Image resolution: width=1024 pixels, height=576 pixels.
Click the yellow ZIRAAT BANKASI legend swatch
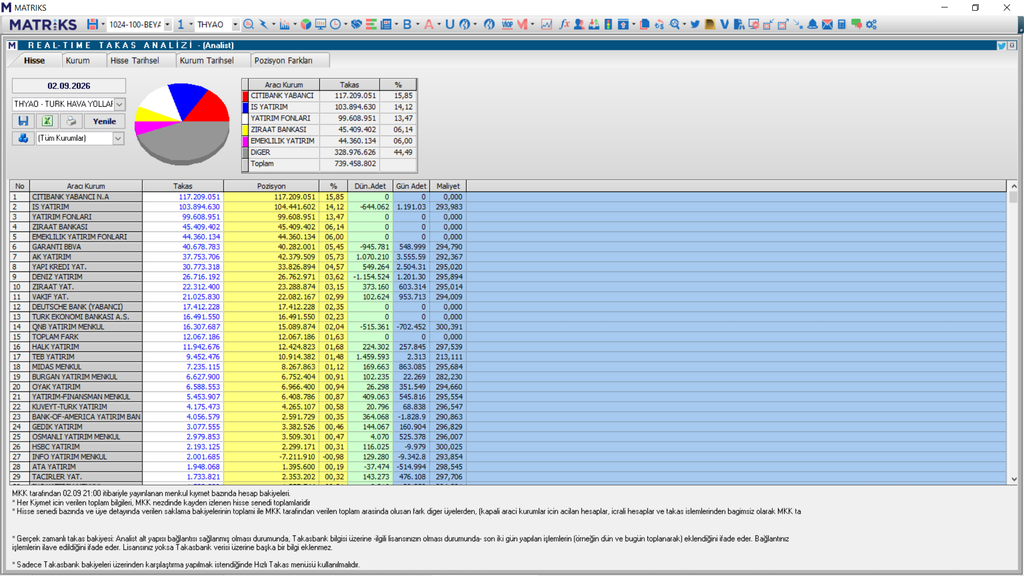pyautogui.click(x=246, y=130)
